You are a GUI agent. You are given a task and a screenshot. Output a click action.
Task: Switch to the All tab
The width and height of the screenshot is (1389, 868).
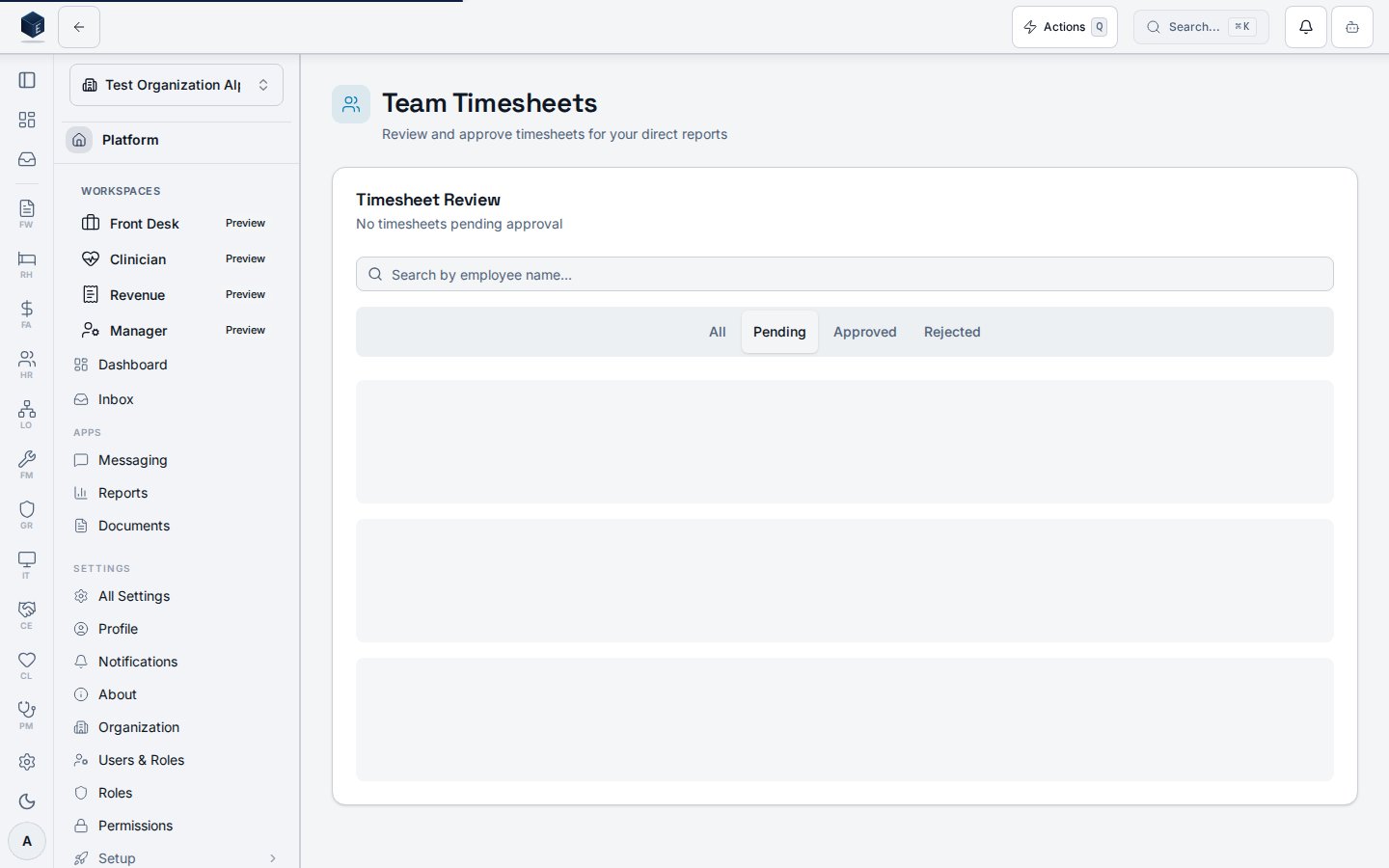718,332
